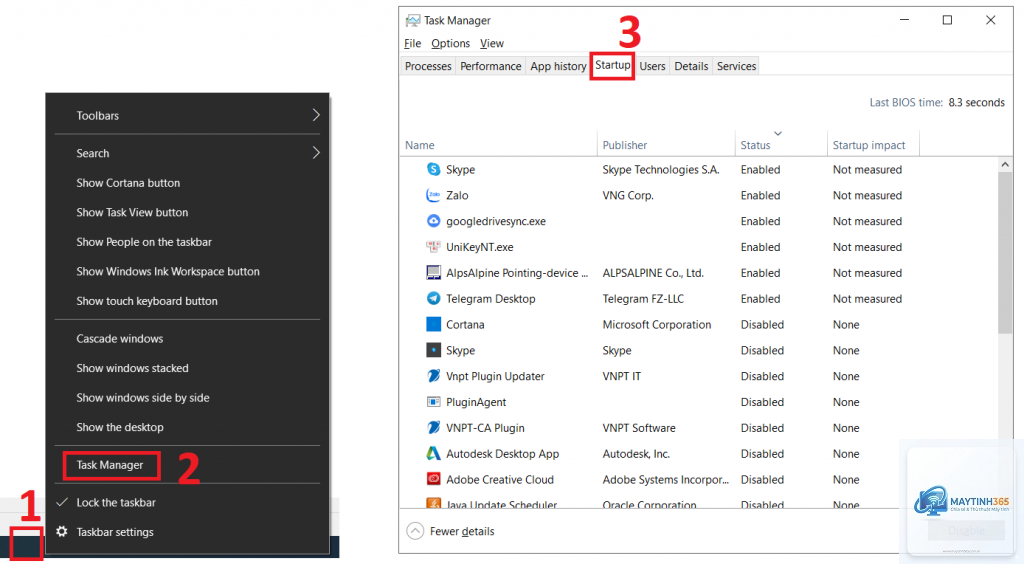
Task: Click the Telegram Desktop icon
Action: coord(434,298)
